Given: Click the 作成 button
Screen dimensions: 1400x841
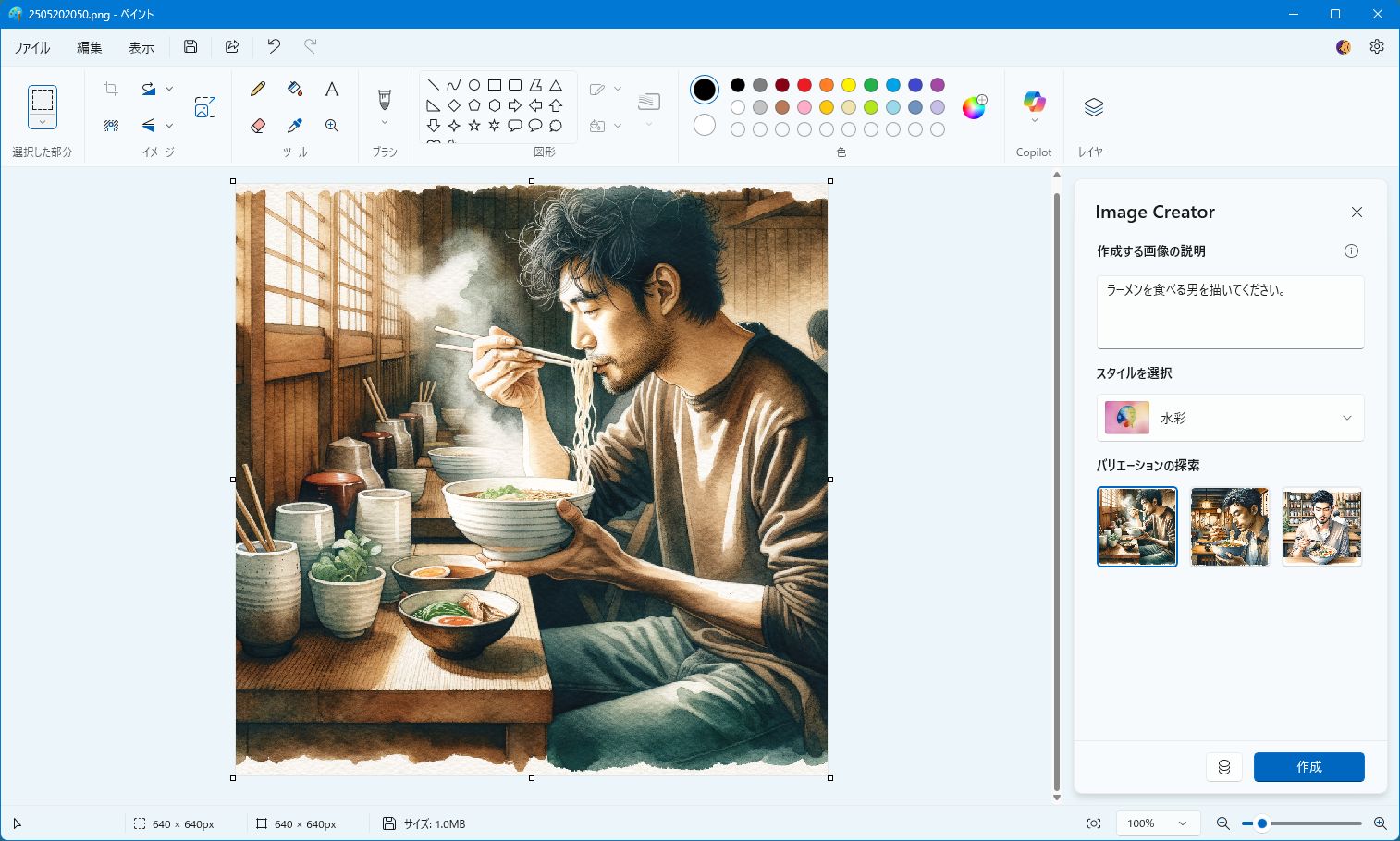Looking at the screenshot, I should click(1308, 767).
